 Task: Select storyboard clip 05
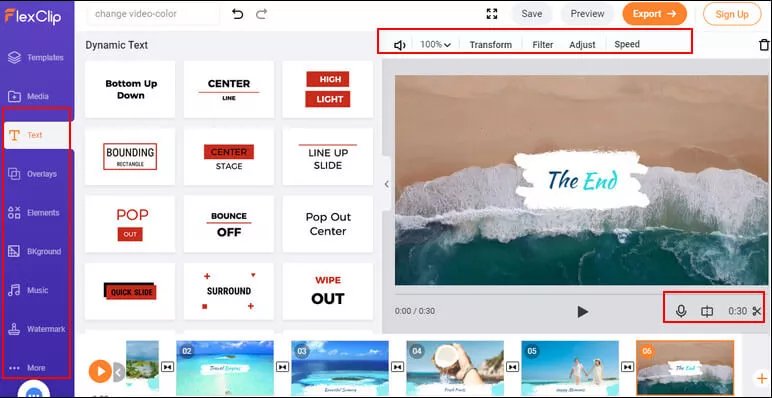[x=570, y=368]
